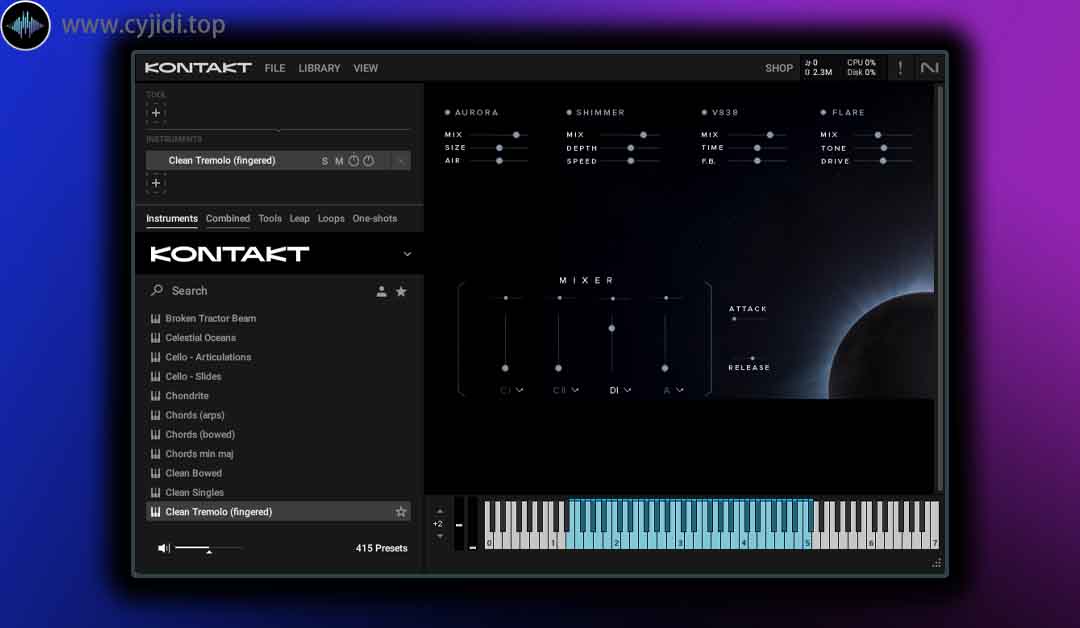Adjust the SHIMMER DEPTH slider
Screen dimensions: 1080x628
[x=630, y=148]
